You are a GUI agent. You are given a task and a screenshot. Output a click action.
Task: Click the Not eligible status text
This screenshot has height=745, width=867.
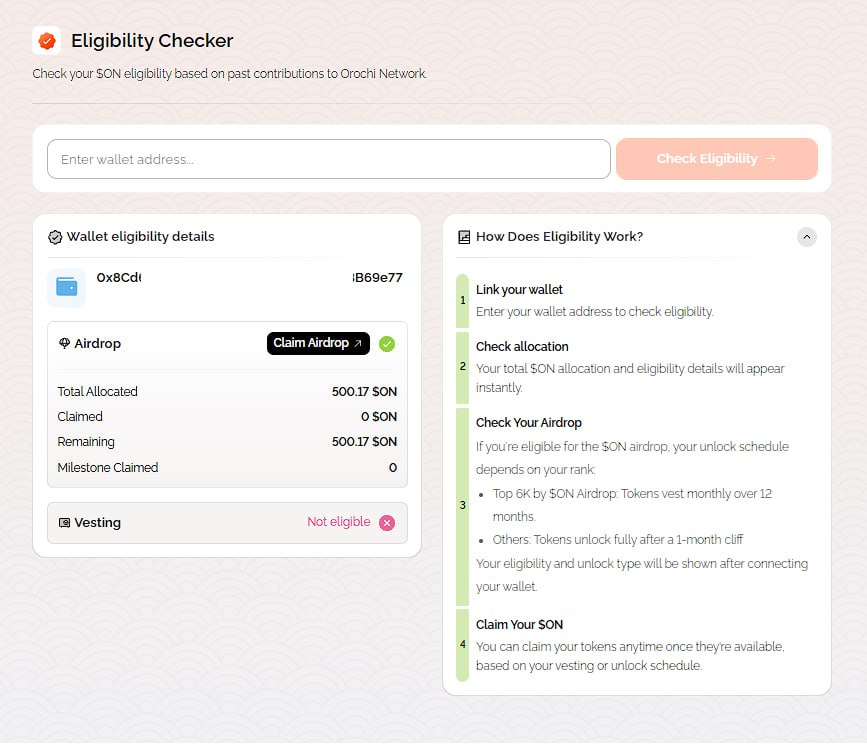(338, 522)
